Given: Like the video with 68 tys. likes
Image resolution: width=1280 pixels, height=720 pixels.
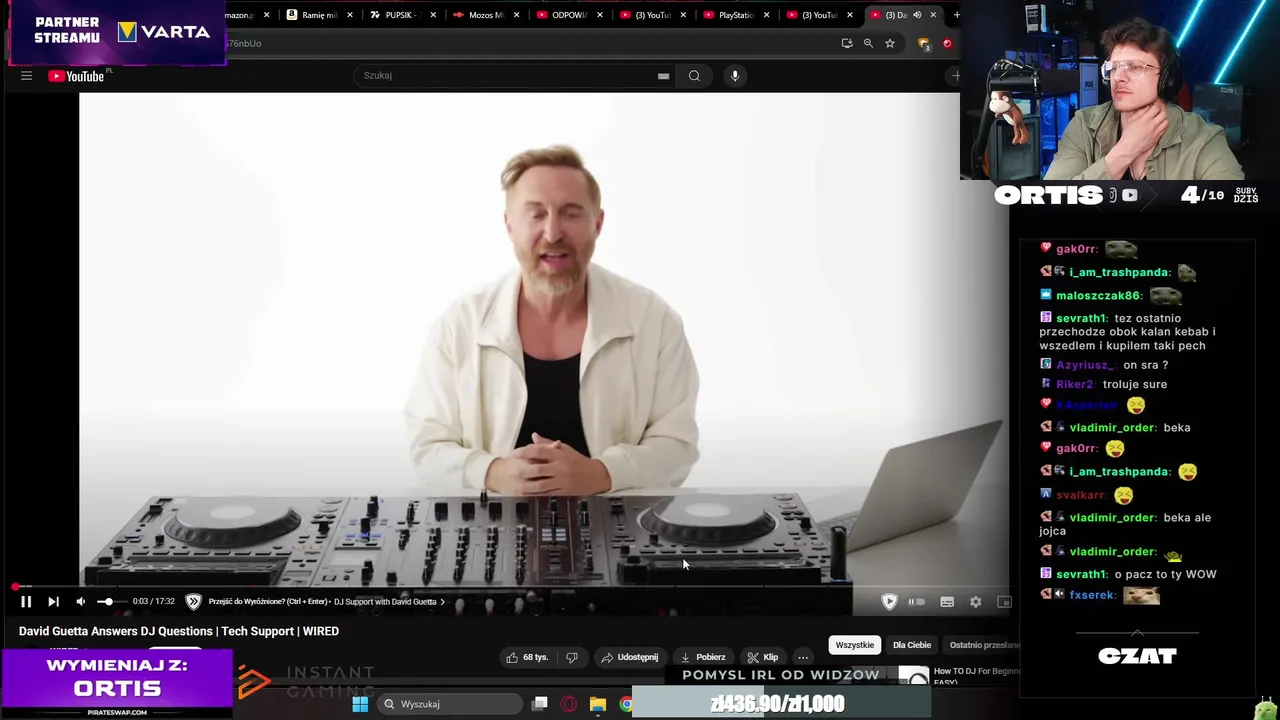Looking at the screenshot, I should click(x=527, y=657).
